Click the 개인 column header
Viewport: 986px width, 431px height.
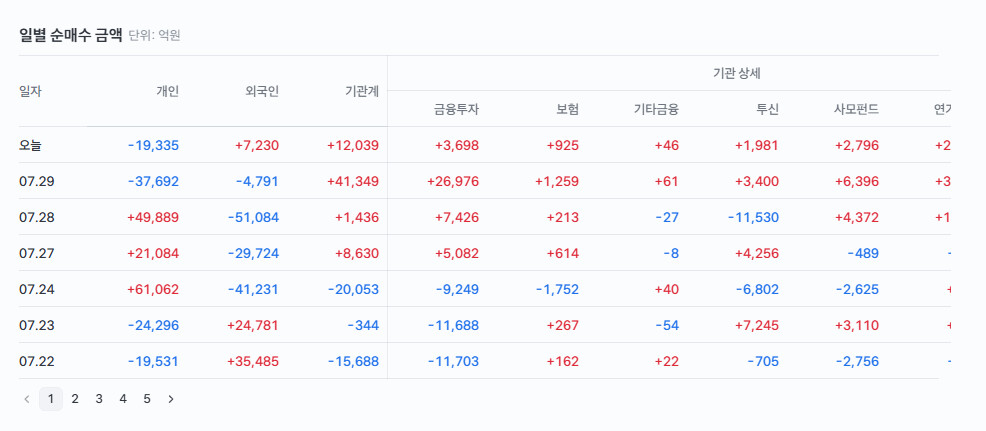[167, 91]
